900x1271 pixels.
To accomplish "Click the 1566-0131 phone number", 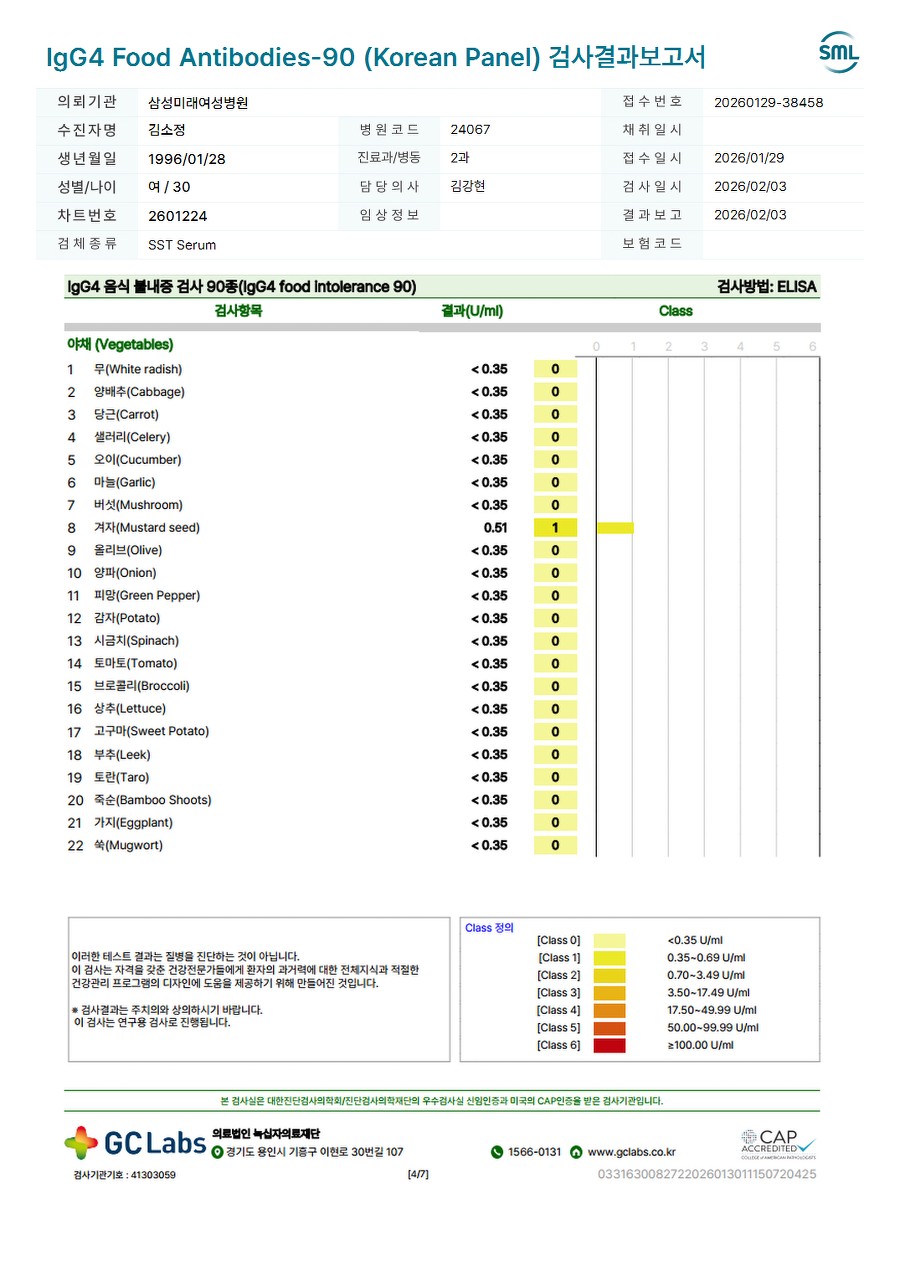I will pos(535,1152).
